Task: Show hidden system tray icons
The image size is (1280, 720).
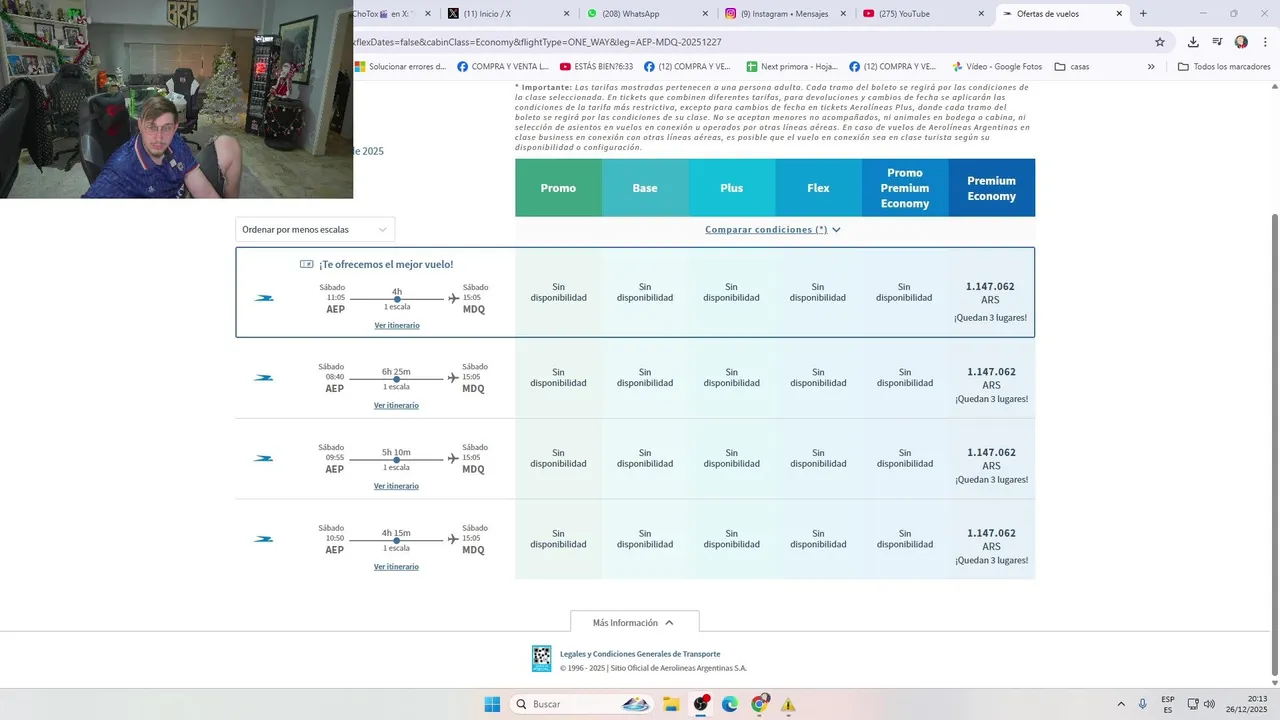Action: [x=1121, y=704]
